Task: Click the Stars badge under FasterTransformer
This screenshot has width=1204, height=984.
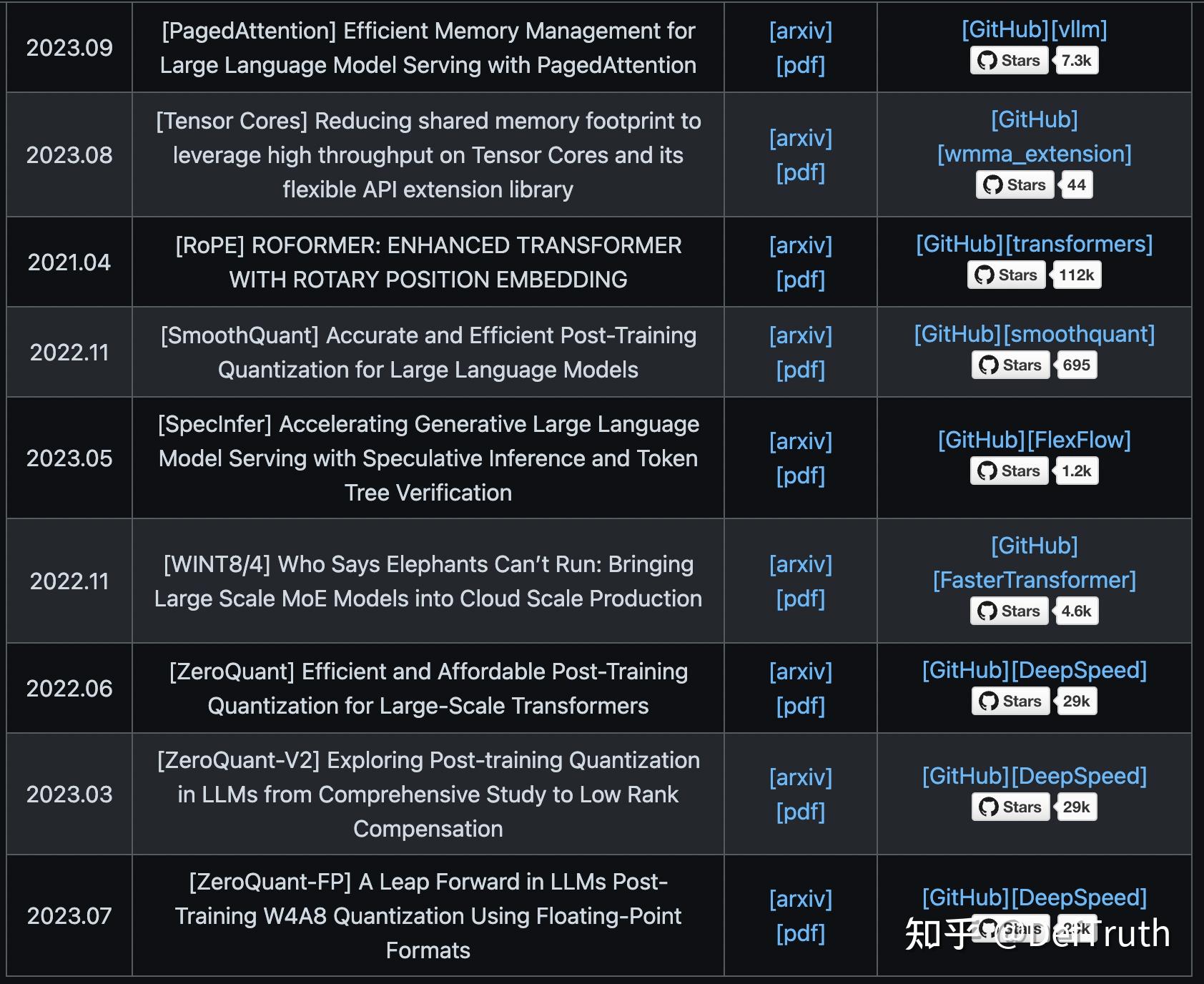Action: tap(1034, 611)
